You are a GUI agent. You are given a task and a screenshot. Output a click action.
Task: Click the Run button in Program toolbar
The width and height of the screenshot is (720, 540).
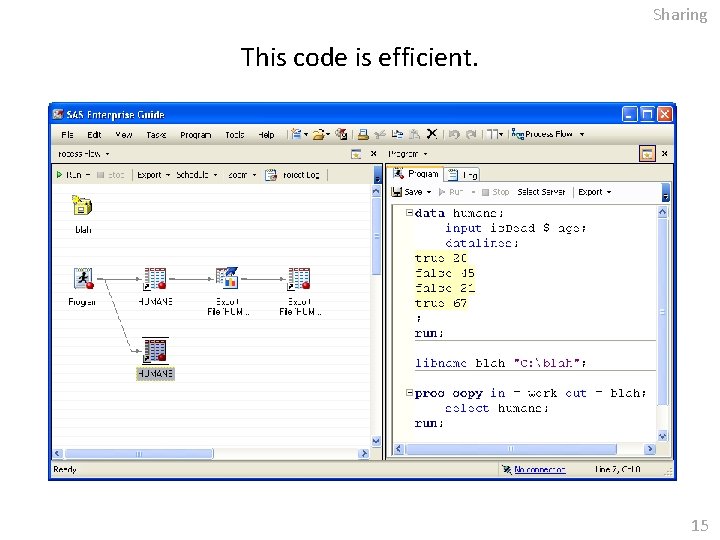click(451, 192)
